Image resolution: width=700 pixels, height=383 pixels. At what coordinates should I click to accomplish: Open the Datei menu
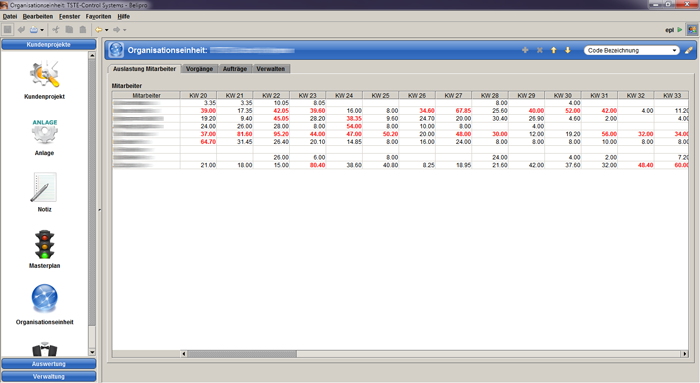click(x=10, y=17)
